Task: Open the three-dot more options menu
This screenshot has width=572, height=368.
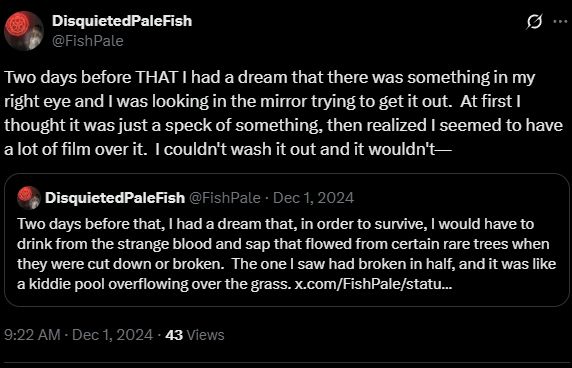Action: (x=560, y=22)
